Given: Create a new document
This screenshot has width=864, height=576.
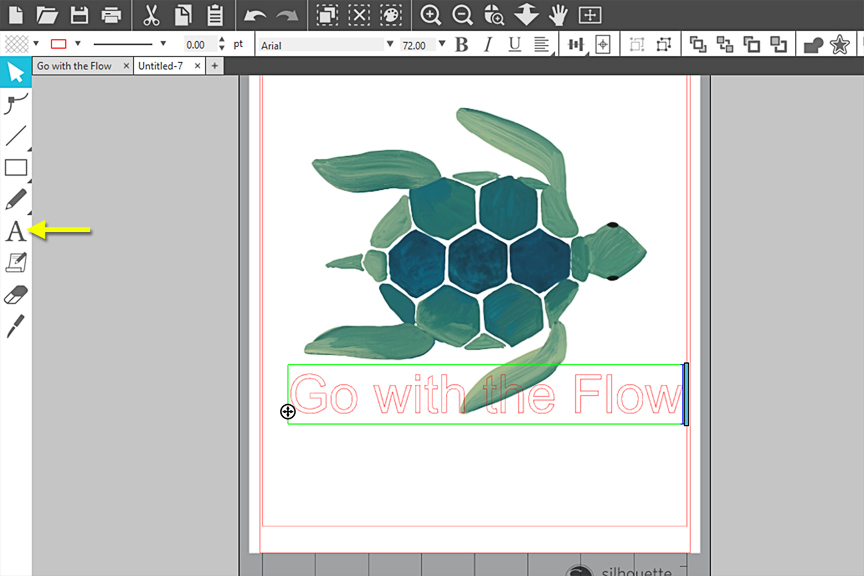Looking at the screenshot, I should [16, 15].
